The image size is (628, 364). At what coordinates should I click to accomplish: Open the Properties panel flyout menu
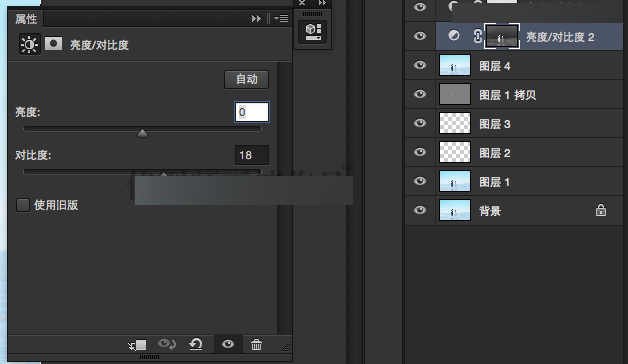coord(282,18)
